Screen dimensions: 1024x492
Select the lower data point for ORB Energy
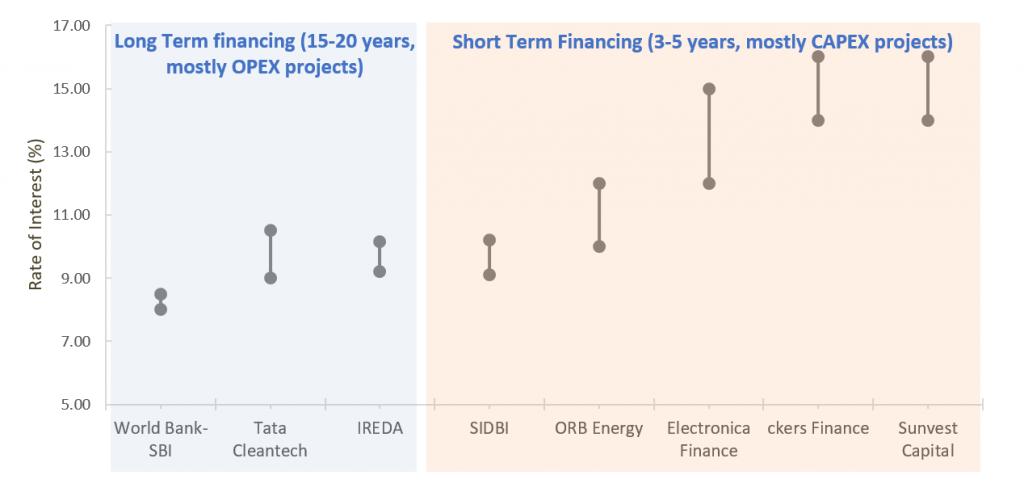pyautogui.click(x=599, y=247)
